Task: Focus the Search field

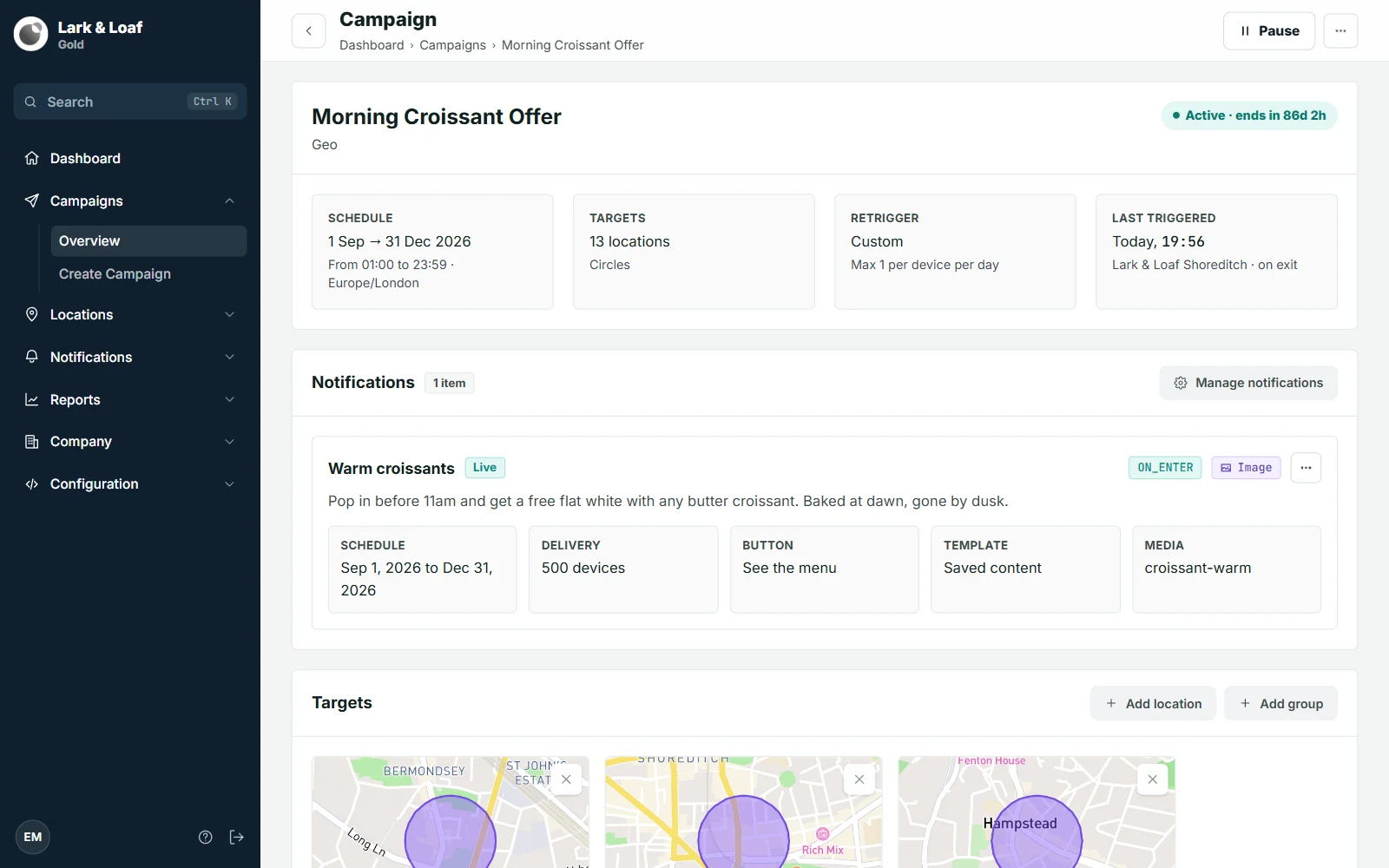Action: click(130, 102)
